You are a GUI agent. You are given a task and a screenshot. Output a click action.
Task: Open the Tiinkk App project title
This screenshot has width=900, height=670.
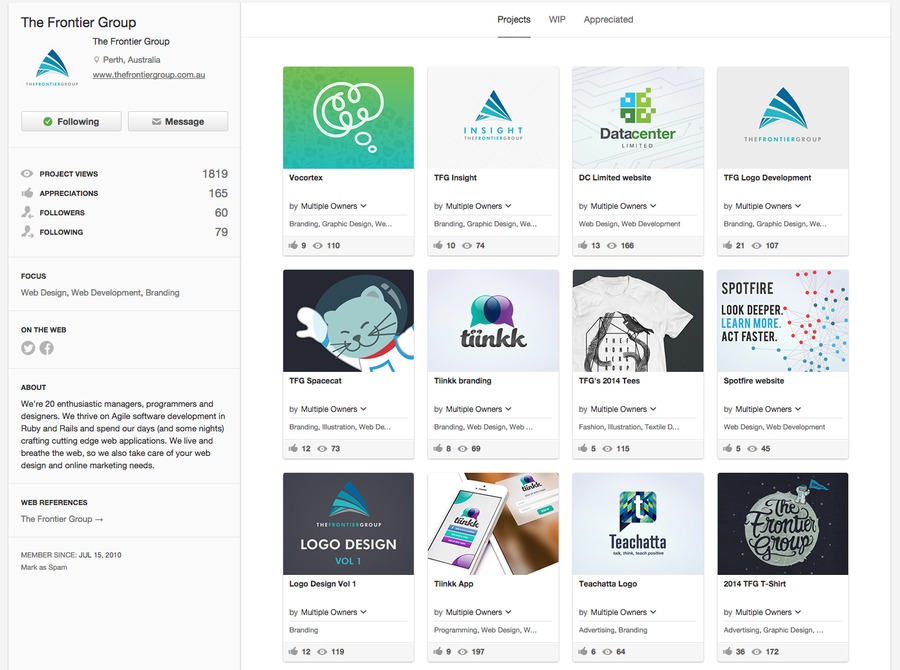[x=453, y=584]
